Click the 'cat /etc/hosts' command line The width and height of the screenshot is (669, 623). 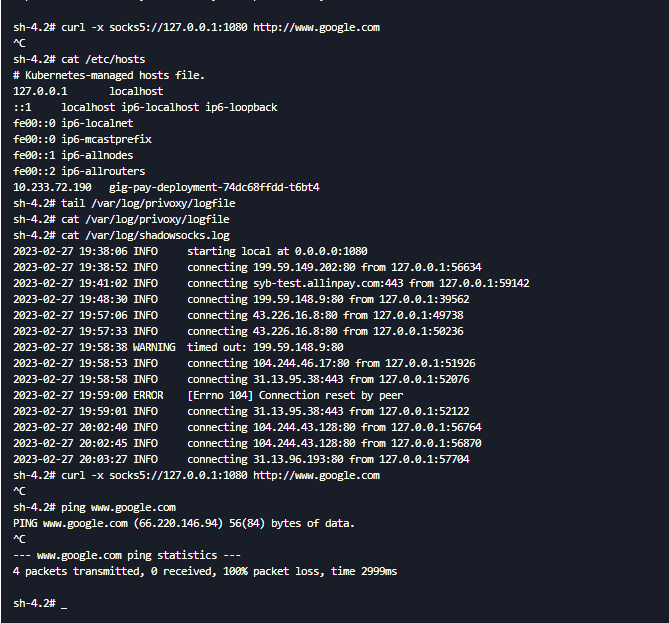point(79,59)
